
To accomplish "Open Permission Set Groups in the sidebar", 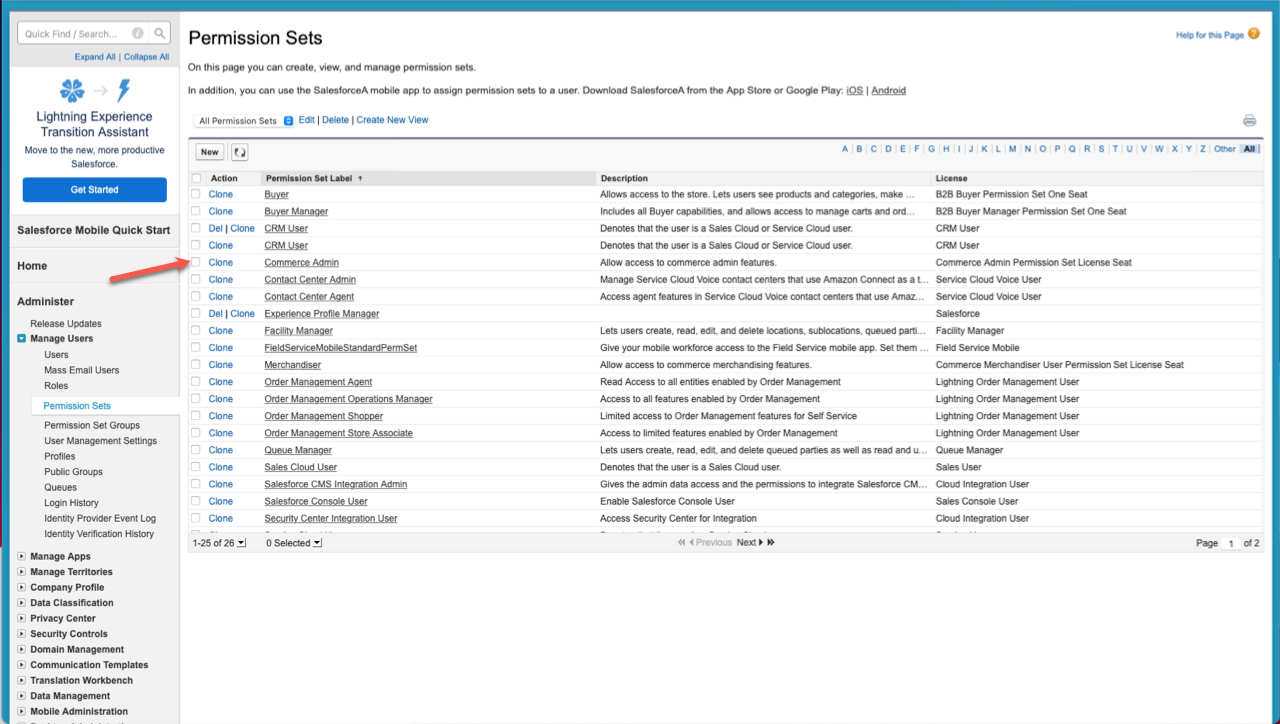I will tap(92, 425).
